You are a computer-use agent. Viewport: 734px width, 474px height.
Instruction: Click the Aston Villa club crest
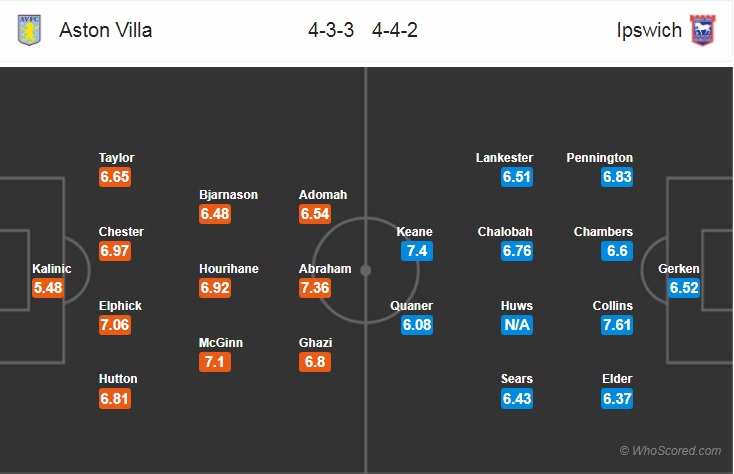[29, 30]
